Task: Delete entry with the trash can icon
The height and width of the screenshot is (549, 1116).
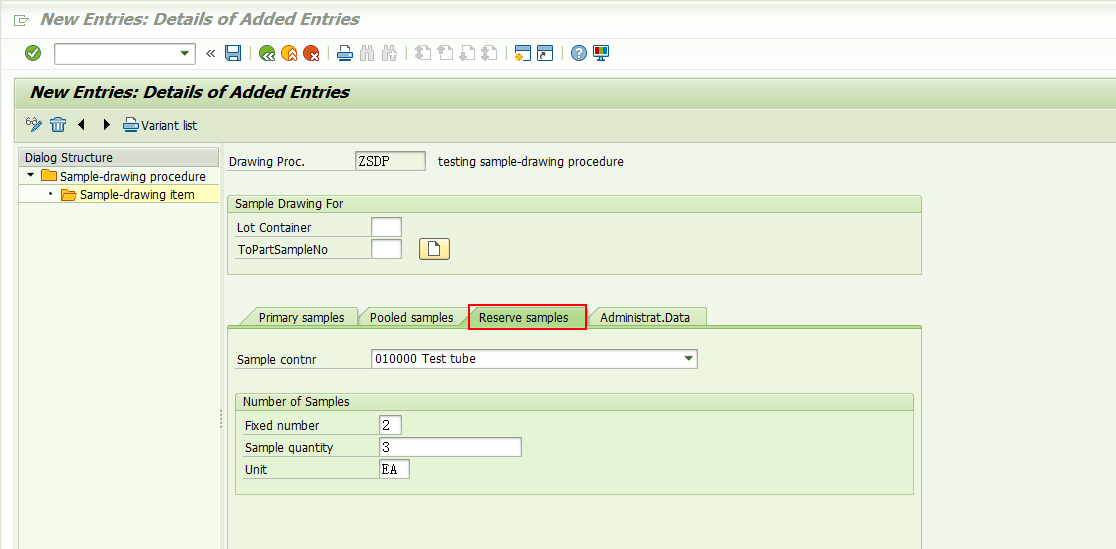Action: pyautogui.click(x=58, y=125)
